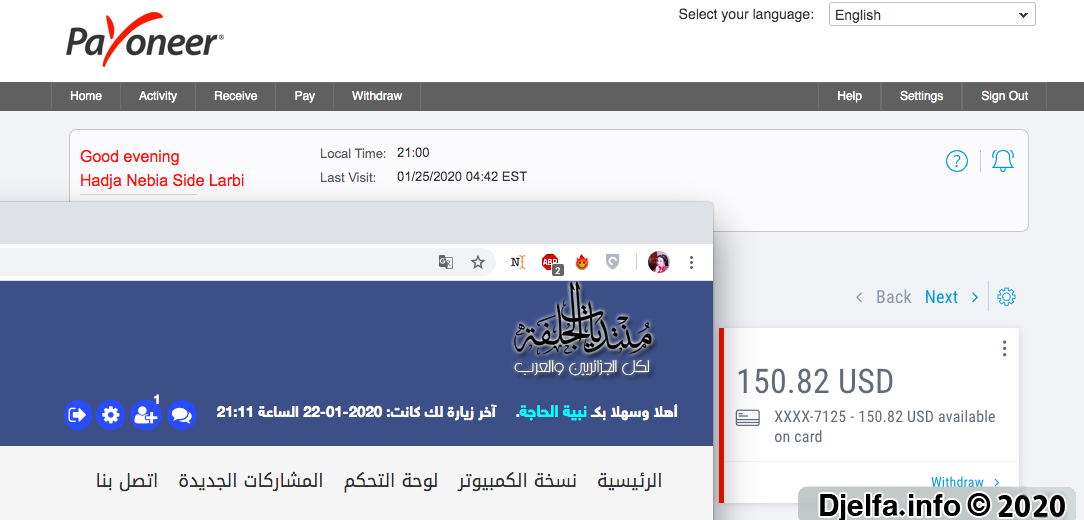
Task: Open the forum friend requests icon
Action: [146, 415]
